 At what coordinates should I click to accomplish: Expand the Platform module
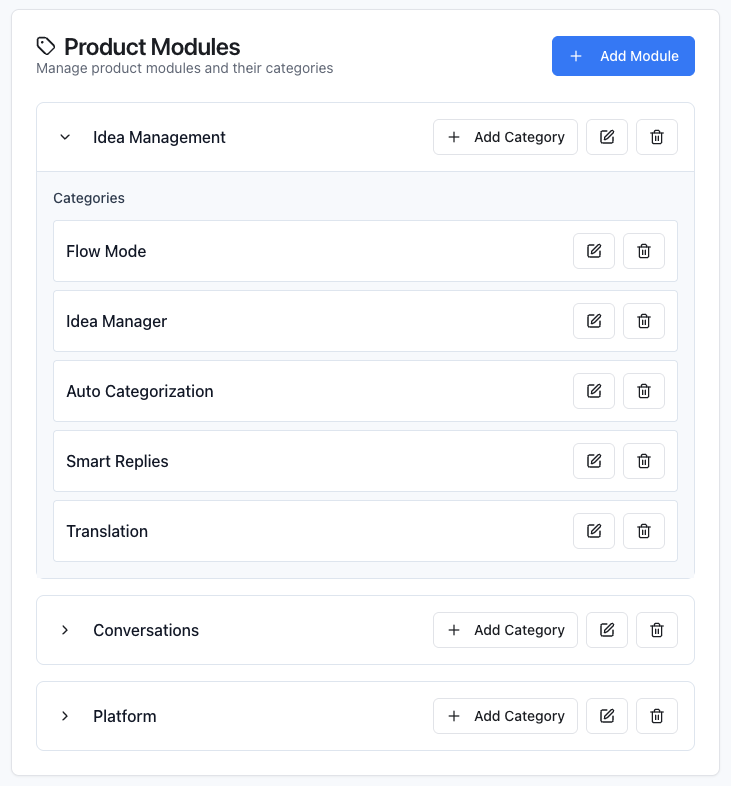point(65,716)
